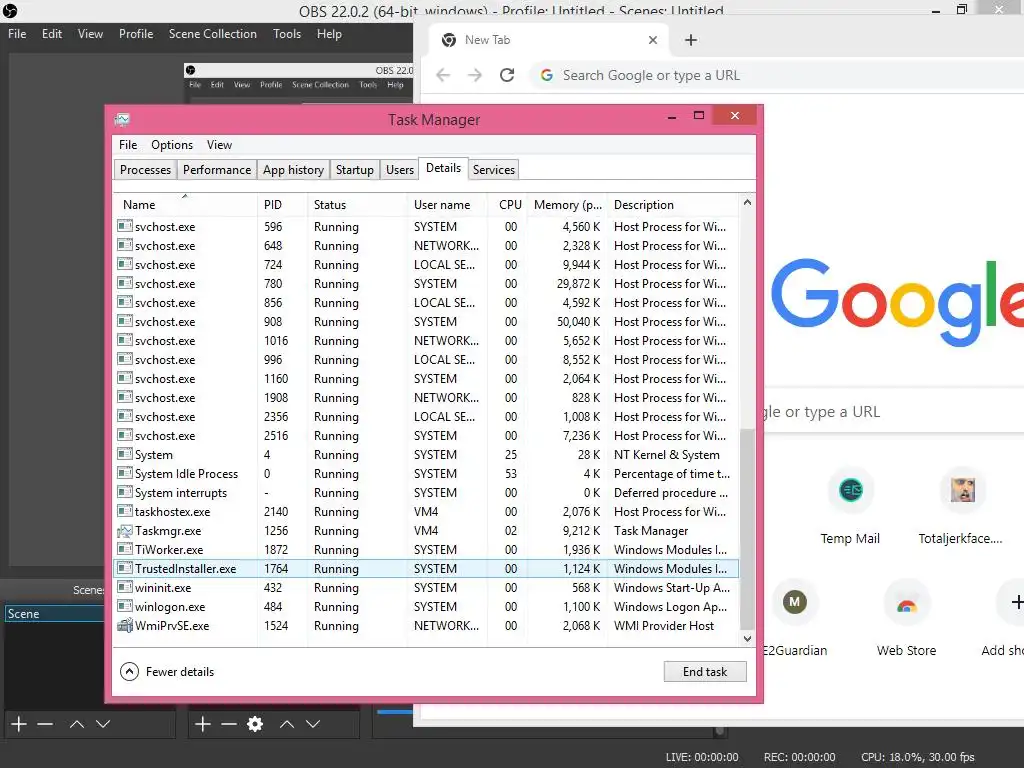Close the New Tab tab in Chrome
This screenshot has width=1024, height=768.
tap(652, 40)
